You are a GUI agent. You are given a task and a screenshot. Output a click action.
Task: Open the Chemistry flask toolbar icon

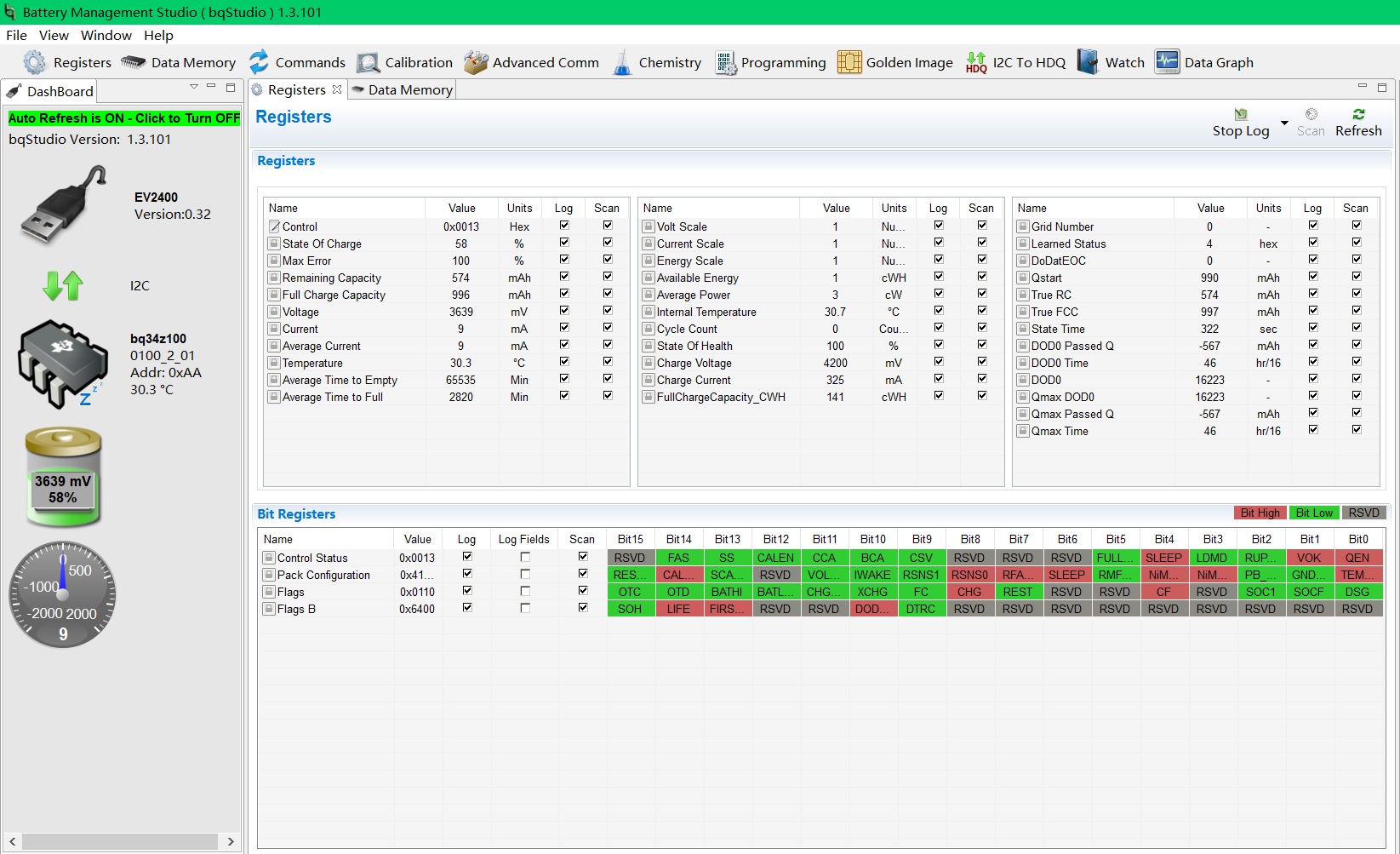click(623, 62)
